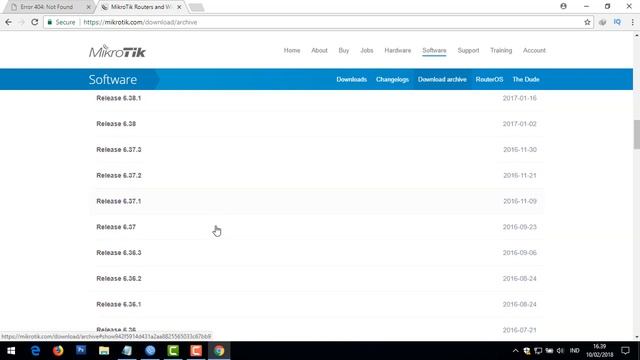Expand Release 6.36.1 row
This screenshot has height=360, width=640.
coord(317,304)
